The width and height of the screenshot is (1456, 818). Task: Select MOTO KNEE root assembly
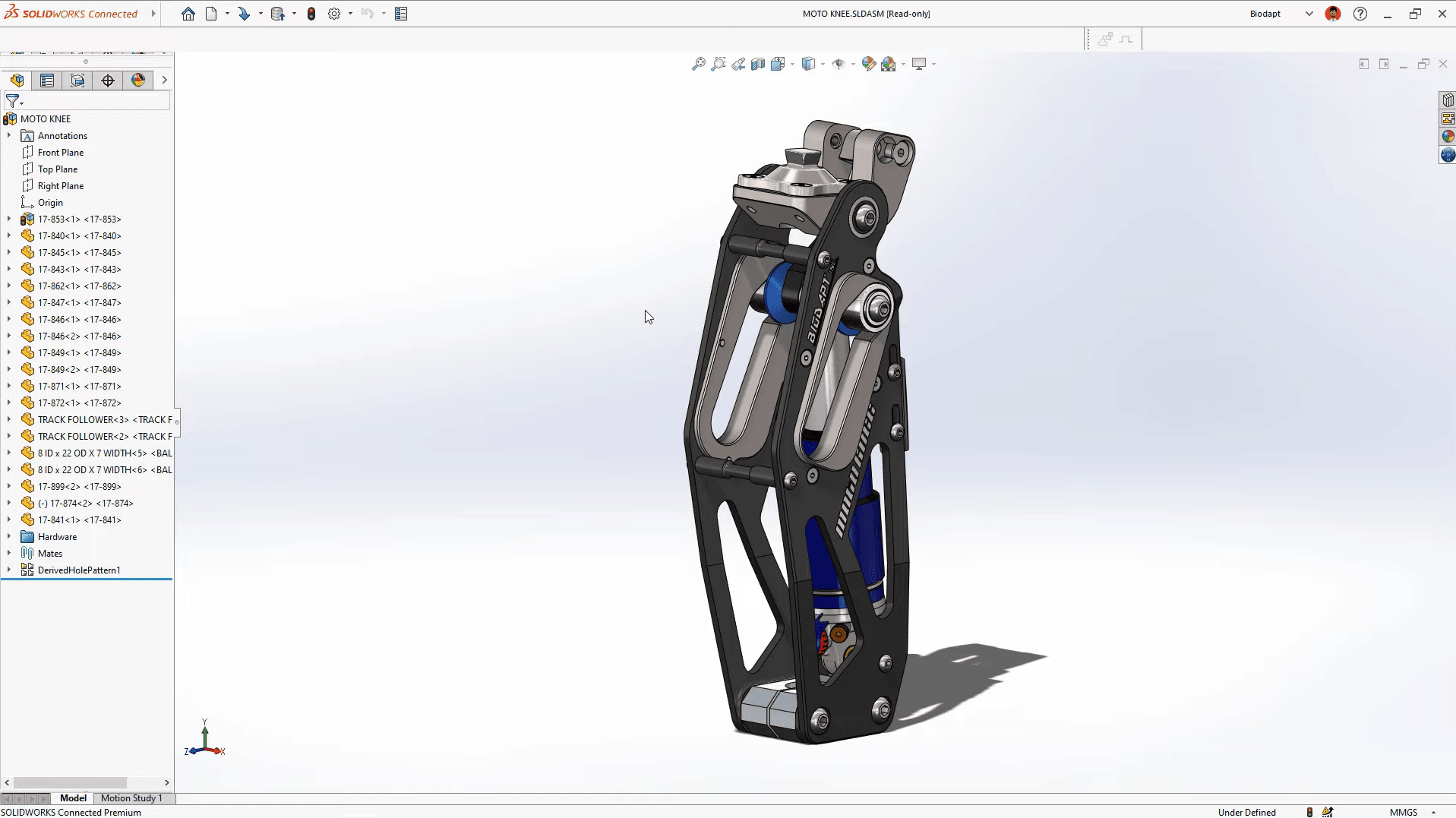coord(46,119)
